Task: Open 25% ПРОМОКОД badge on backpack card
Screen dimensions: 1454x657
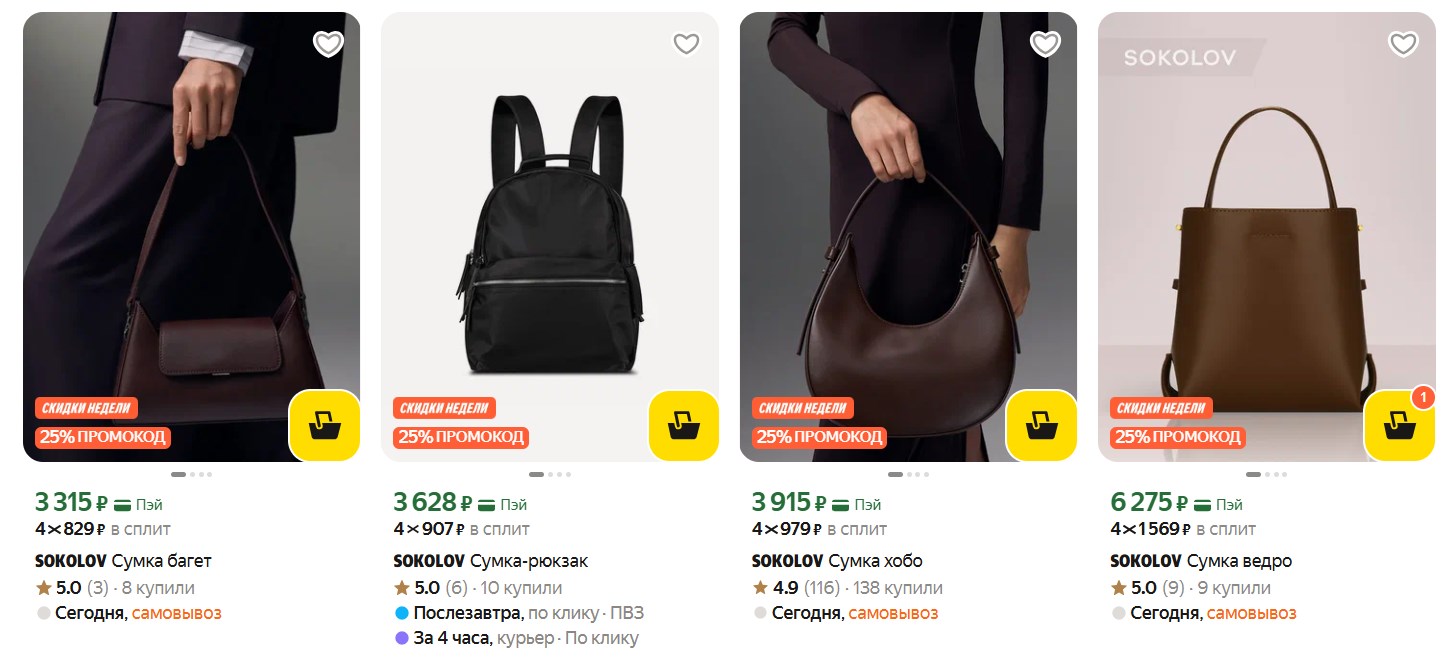Action: click(460, 437)
